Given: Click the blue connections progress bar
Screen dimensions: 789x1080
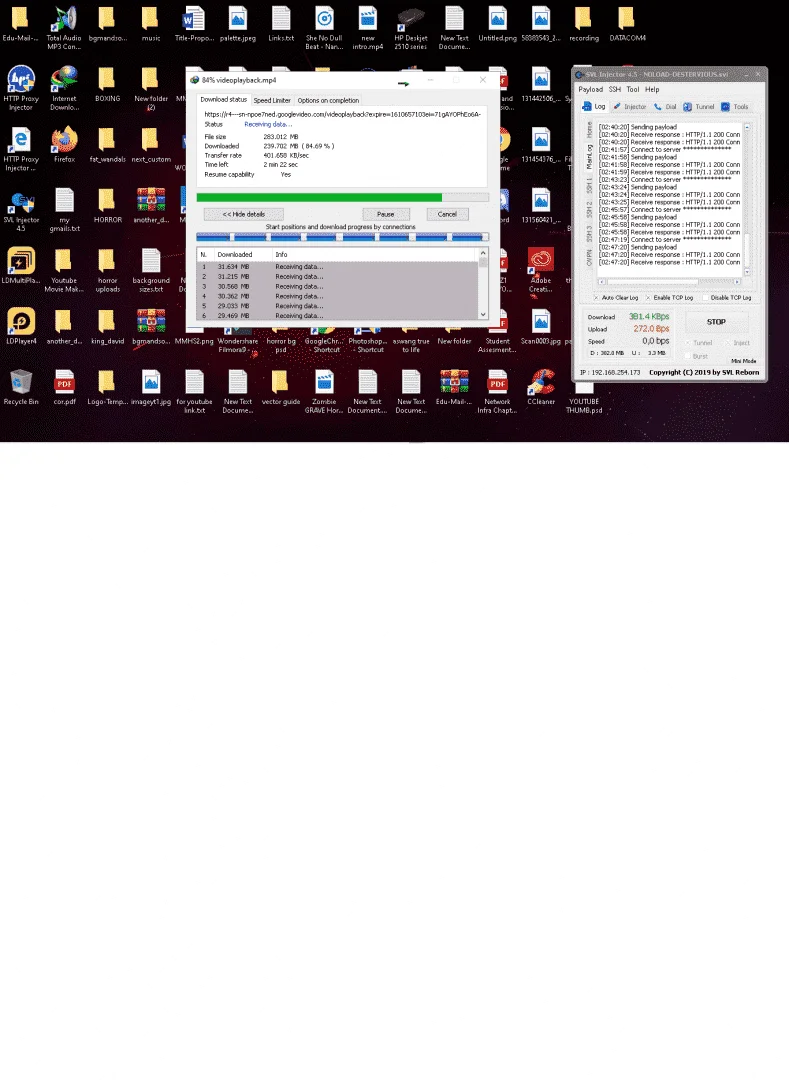Looking at the screenshot, I should [x=342, y=237].
